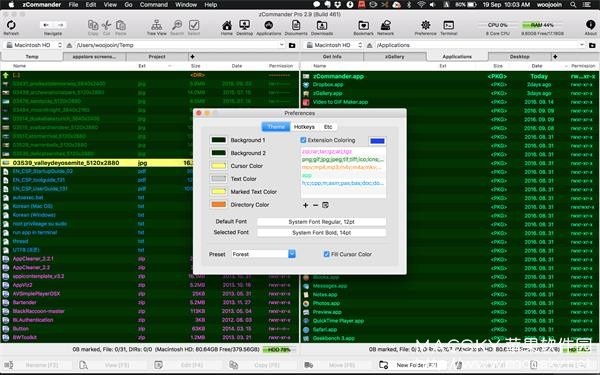Pick the Cursor Color swatch
Screen dimensions: 600x375
tap(218, 166)
